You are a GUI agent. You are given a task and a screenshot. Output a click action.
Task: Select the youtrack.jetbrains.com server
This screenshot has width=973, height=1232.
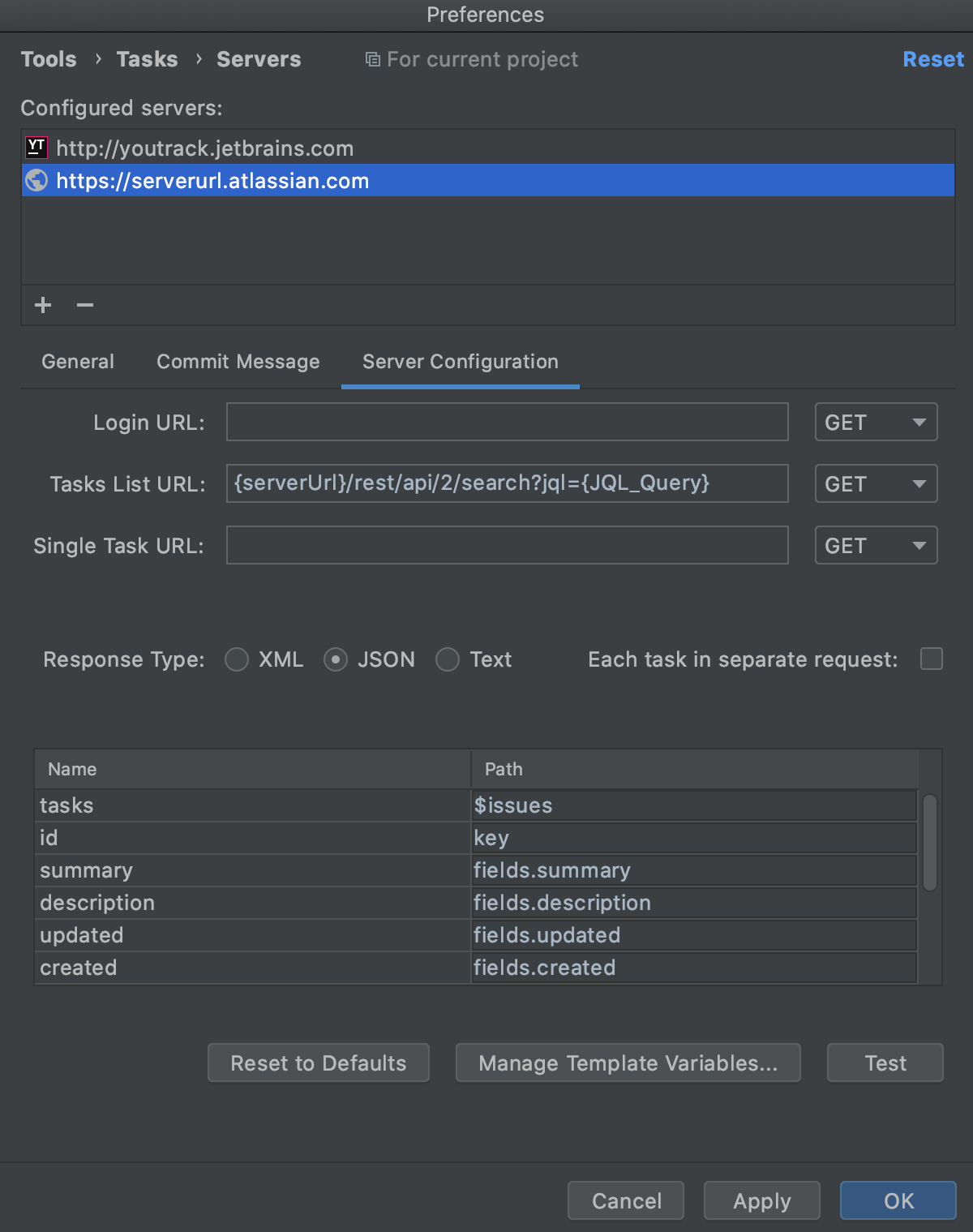tap(488, 148)
